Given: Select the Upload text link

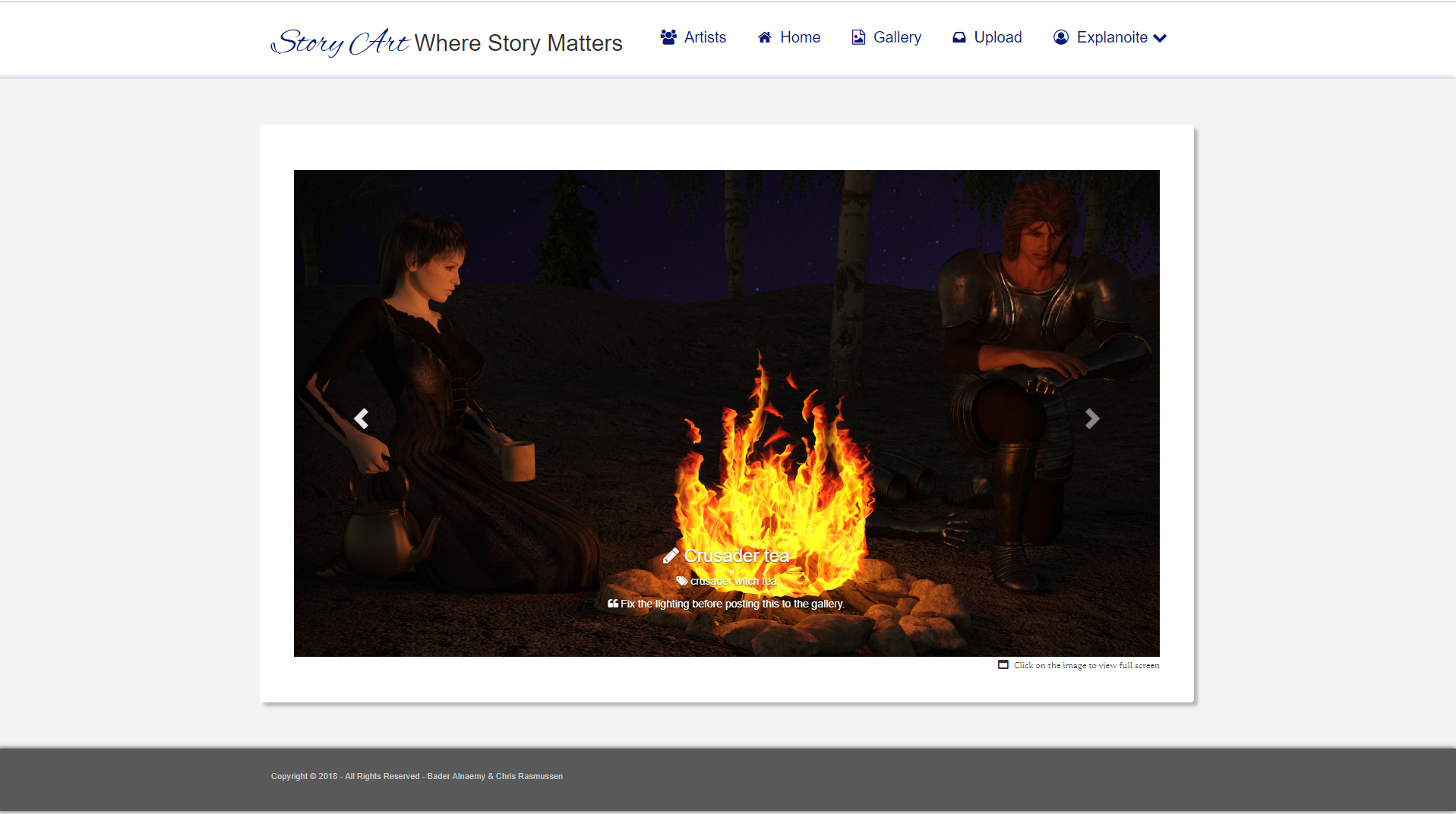Looking at the screenshot, I should pos(998,37).
